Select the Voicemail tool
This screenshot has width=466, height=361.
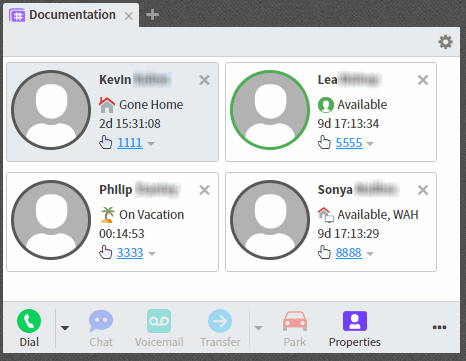(x=159, y=321)
